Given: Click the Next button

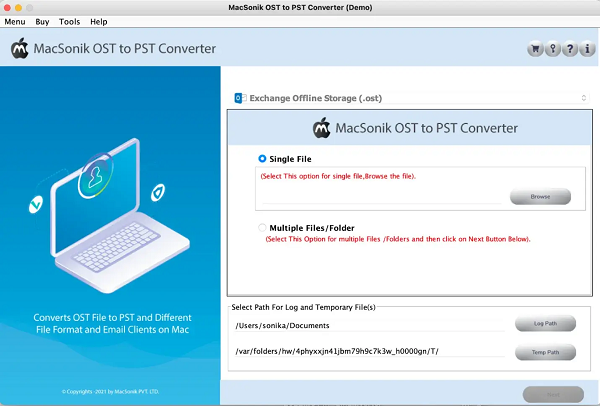Looking at the screenshot, I should 553,394.
